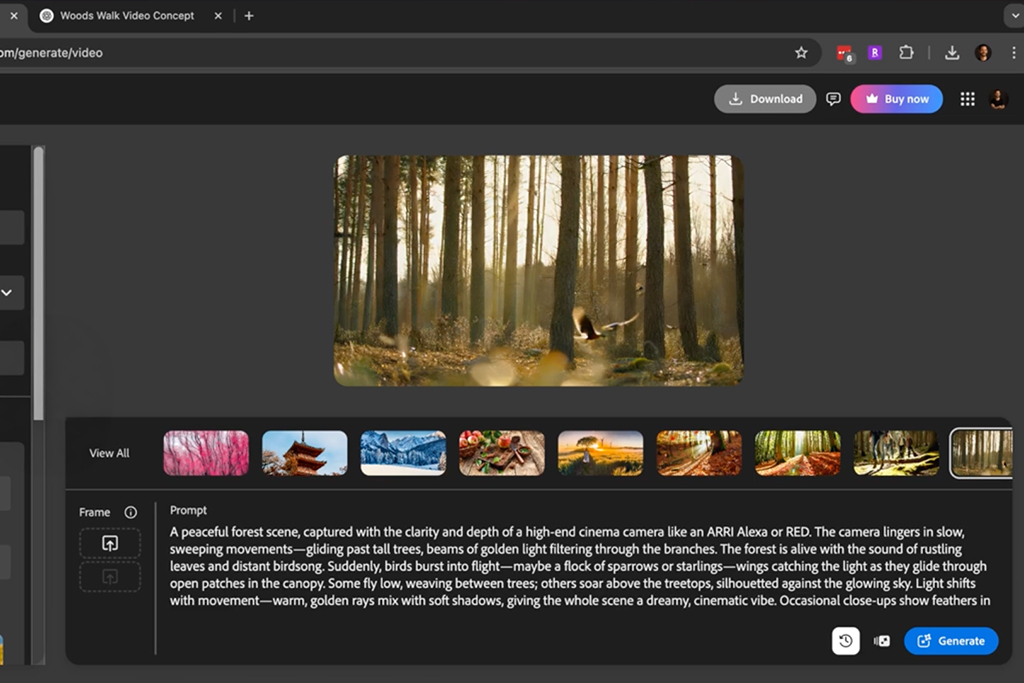Switch to Woods Walk Video Concept tab
The height and width of the screenshot is (683, 1024).
[127, 16]
